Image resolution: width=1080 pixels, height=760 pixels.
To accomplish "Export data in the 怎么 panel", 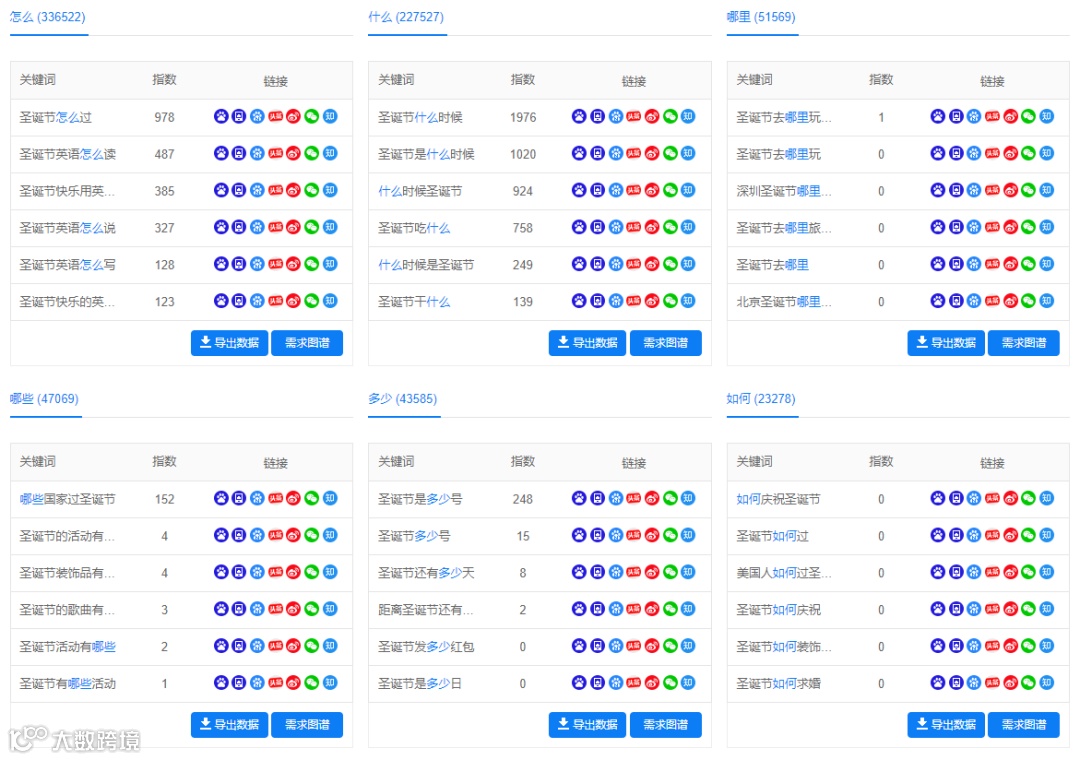I will click(229, 342).
